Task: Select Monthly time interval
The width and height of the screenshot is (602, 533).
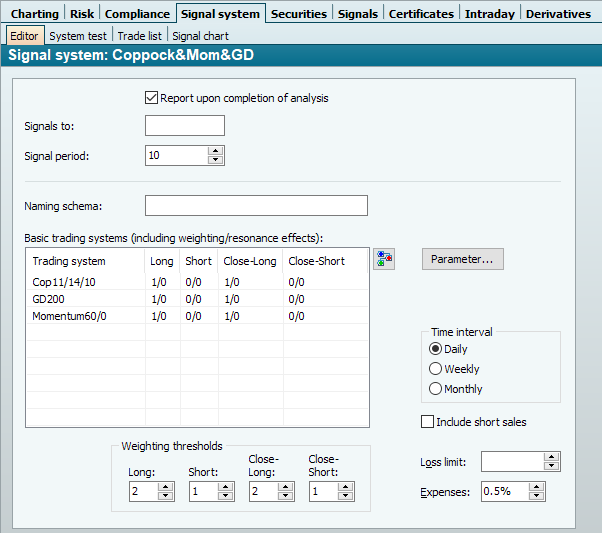Action: click(x=435, y=389)
